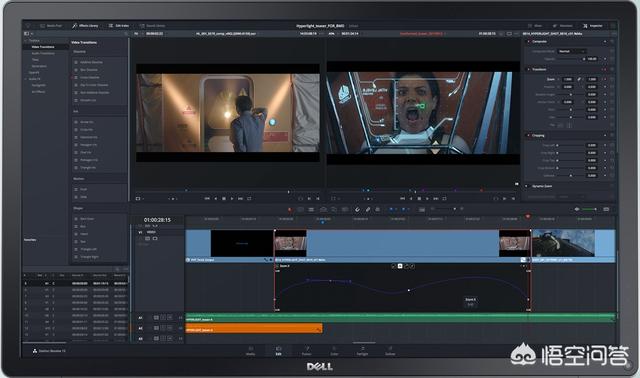Image resolution: width=640 pixels, height=378 pixels.
Task: Stop playback in the timeline viewer
Action: coord(419,199)
